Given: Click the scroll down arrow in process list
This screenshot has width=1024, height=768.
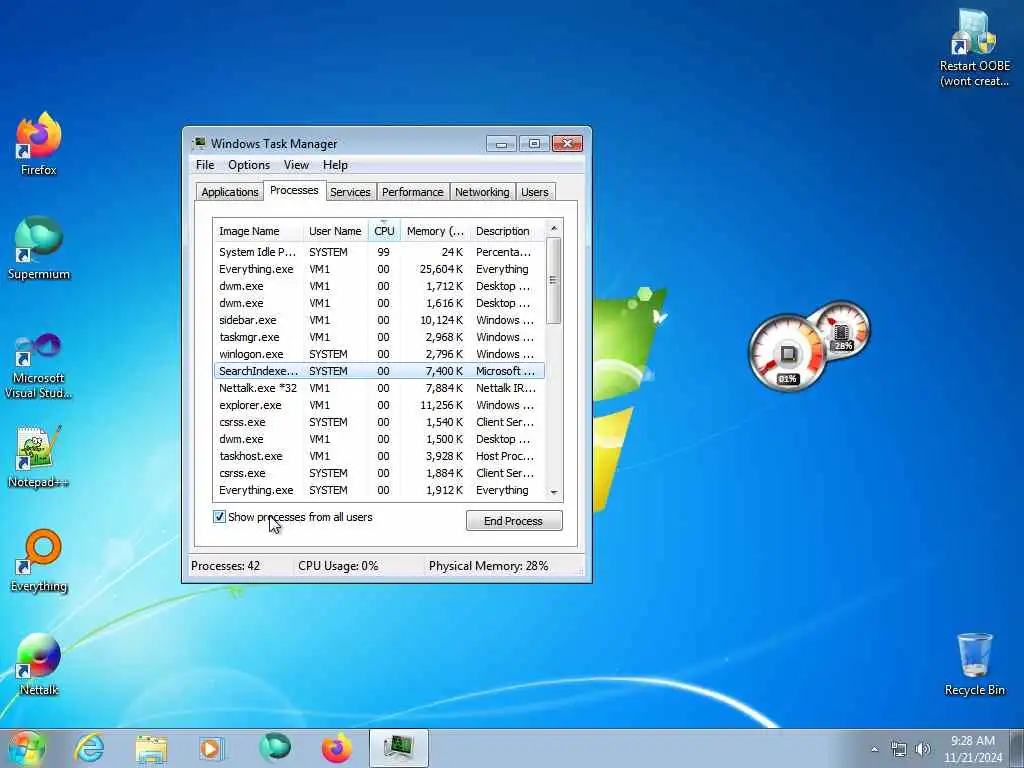Looking at the screenshot, I should 554,492.
